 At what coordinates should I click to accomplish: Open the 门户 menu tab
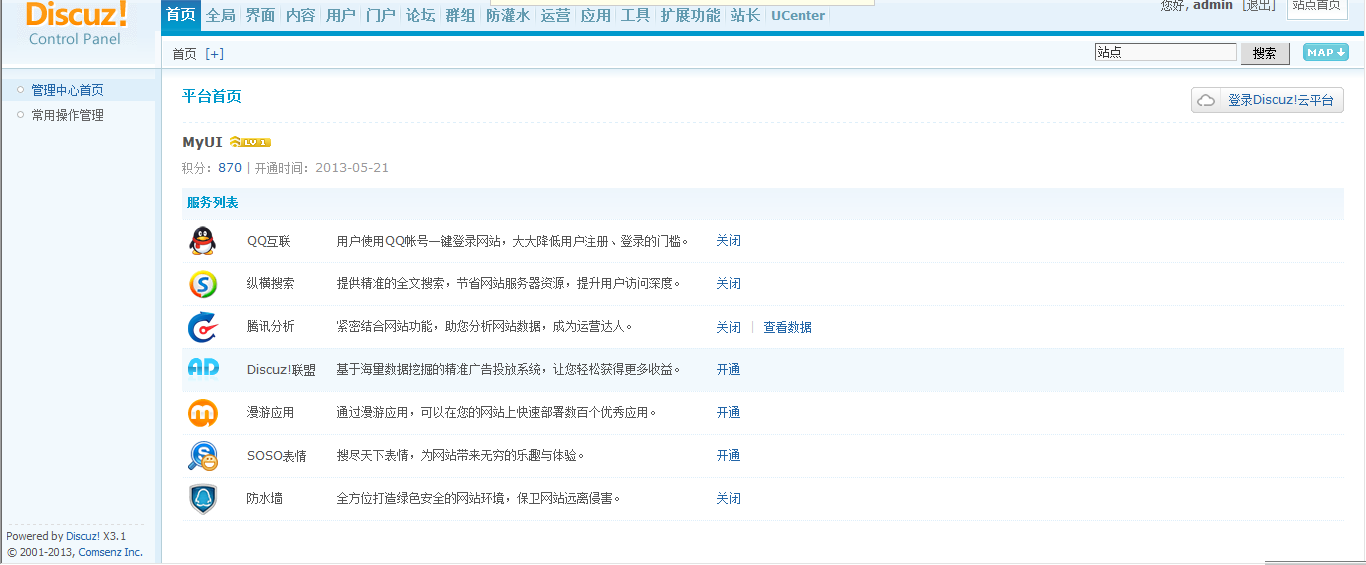[380, 15]
